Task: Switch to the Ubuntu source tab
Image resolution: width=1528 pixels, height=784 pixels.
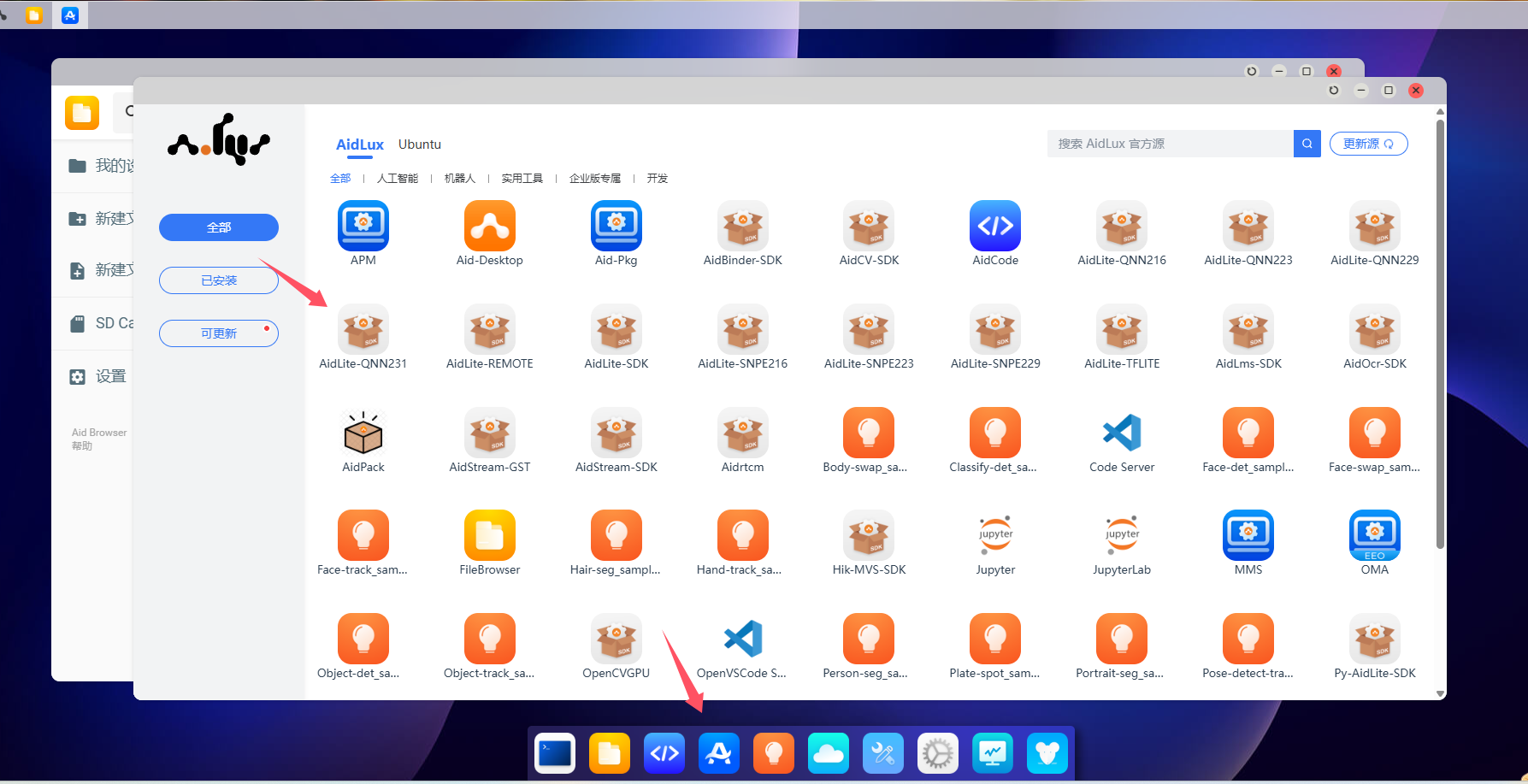Action: point(420,144)
